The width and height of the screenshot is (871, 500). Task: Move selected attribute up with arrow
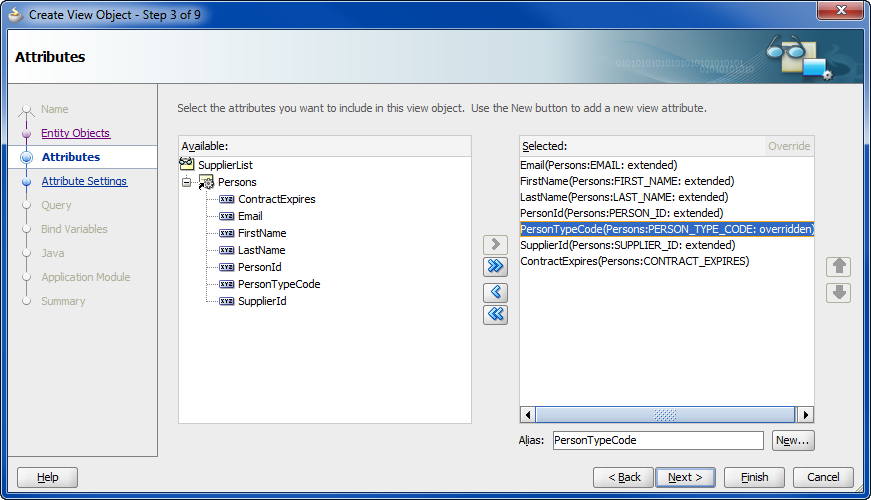click(x=839, y=266)
